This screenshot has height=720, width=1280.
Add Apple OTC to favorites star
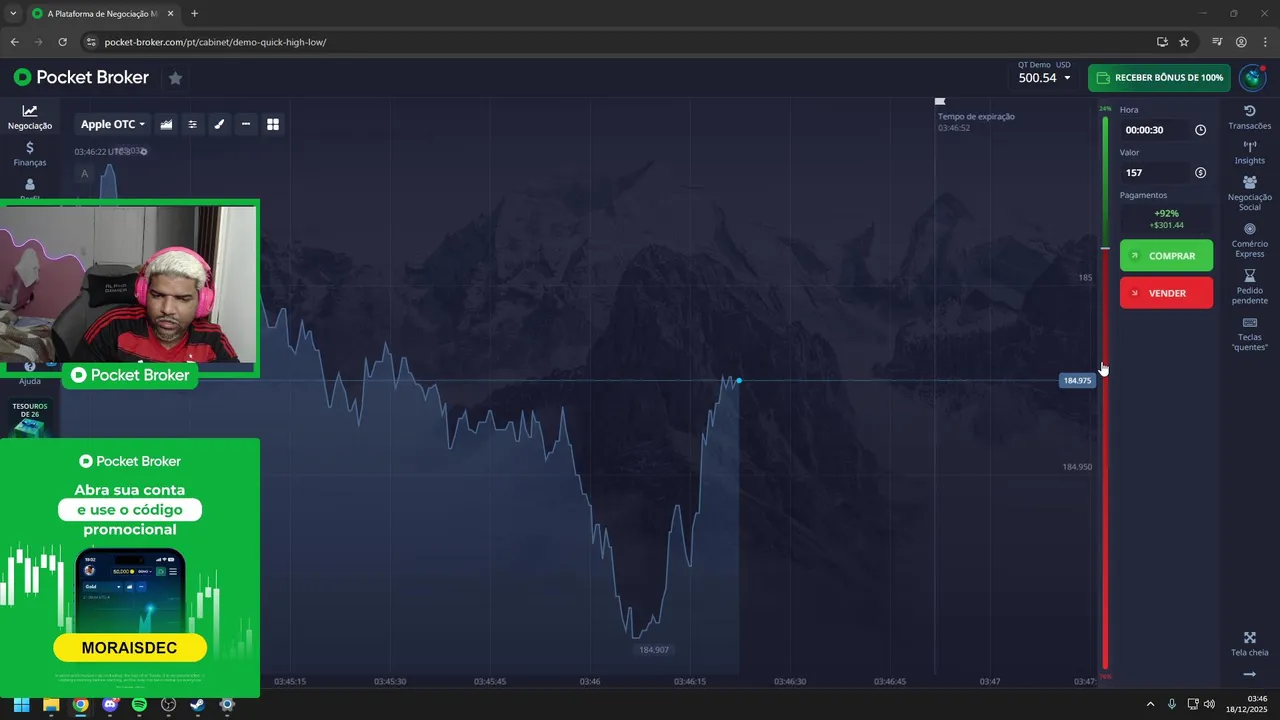175,78
